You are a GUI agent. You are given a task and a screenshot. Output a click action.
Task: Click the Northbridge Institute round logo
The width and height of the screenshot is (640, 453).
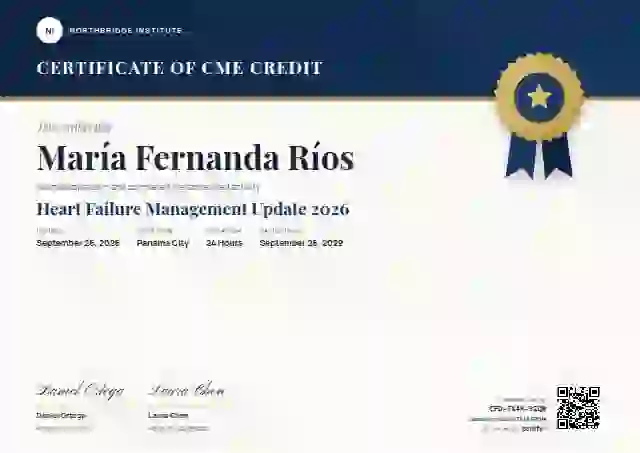pyautogui.click(x=49, y=30)
